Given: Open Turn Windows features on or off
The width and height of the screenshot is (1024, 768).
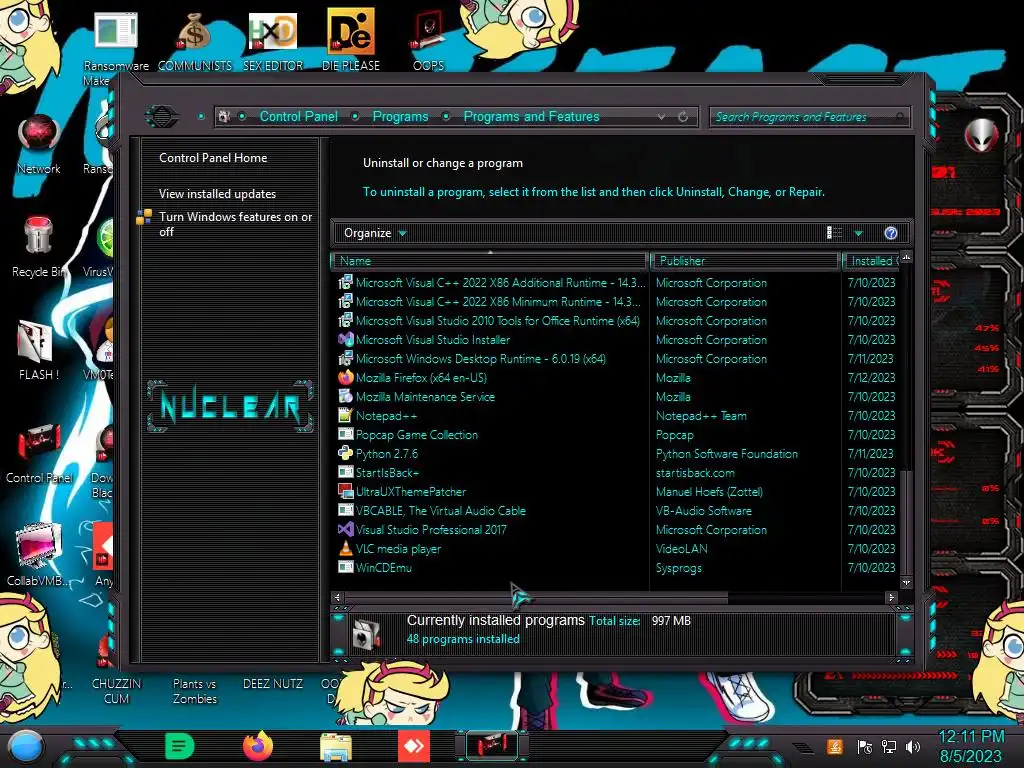Looking at the screenshot, I should click(x=235, y=224).
